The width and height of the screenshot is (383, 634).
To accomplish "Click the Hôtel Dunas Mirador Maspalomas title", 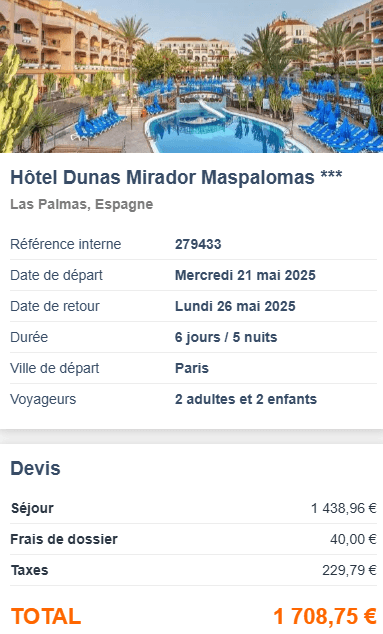I will 176,178.
